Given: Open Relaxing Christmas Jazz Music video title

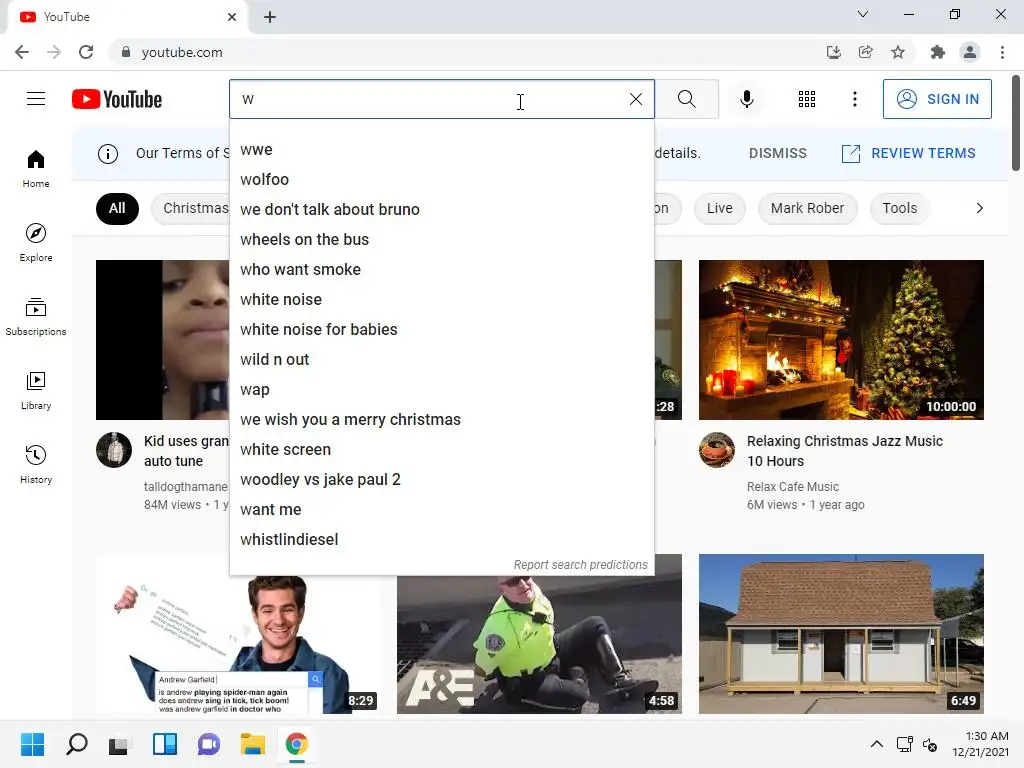Looking at the screenshot, I should pos(844,451).
